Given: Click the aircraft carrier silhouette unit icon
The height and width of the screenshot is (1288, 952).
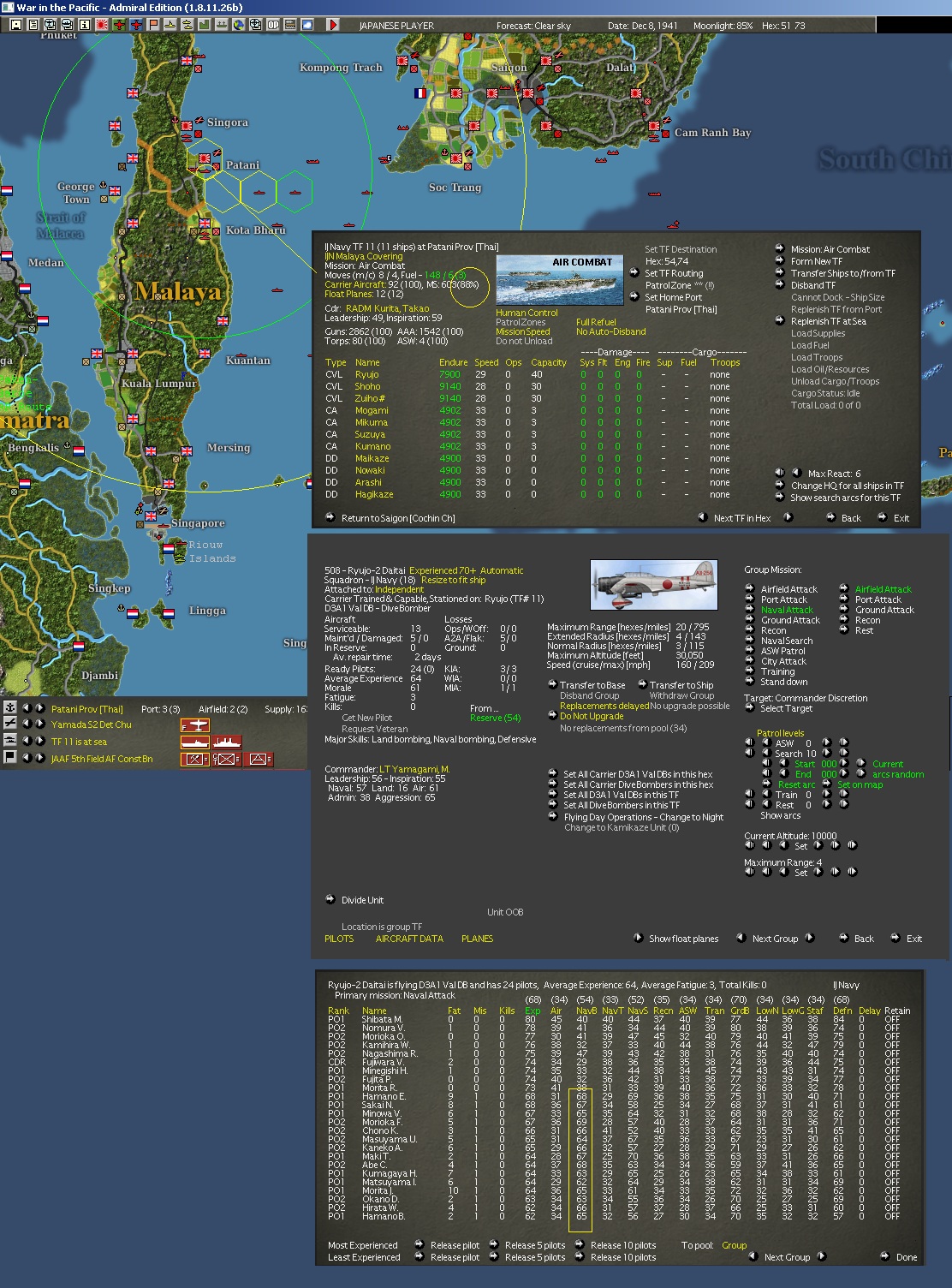Looking at the screenshot, I should coord(195,742).
